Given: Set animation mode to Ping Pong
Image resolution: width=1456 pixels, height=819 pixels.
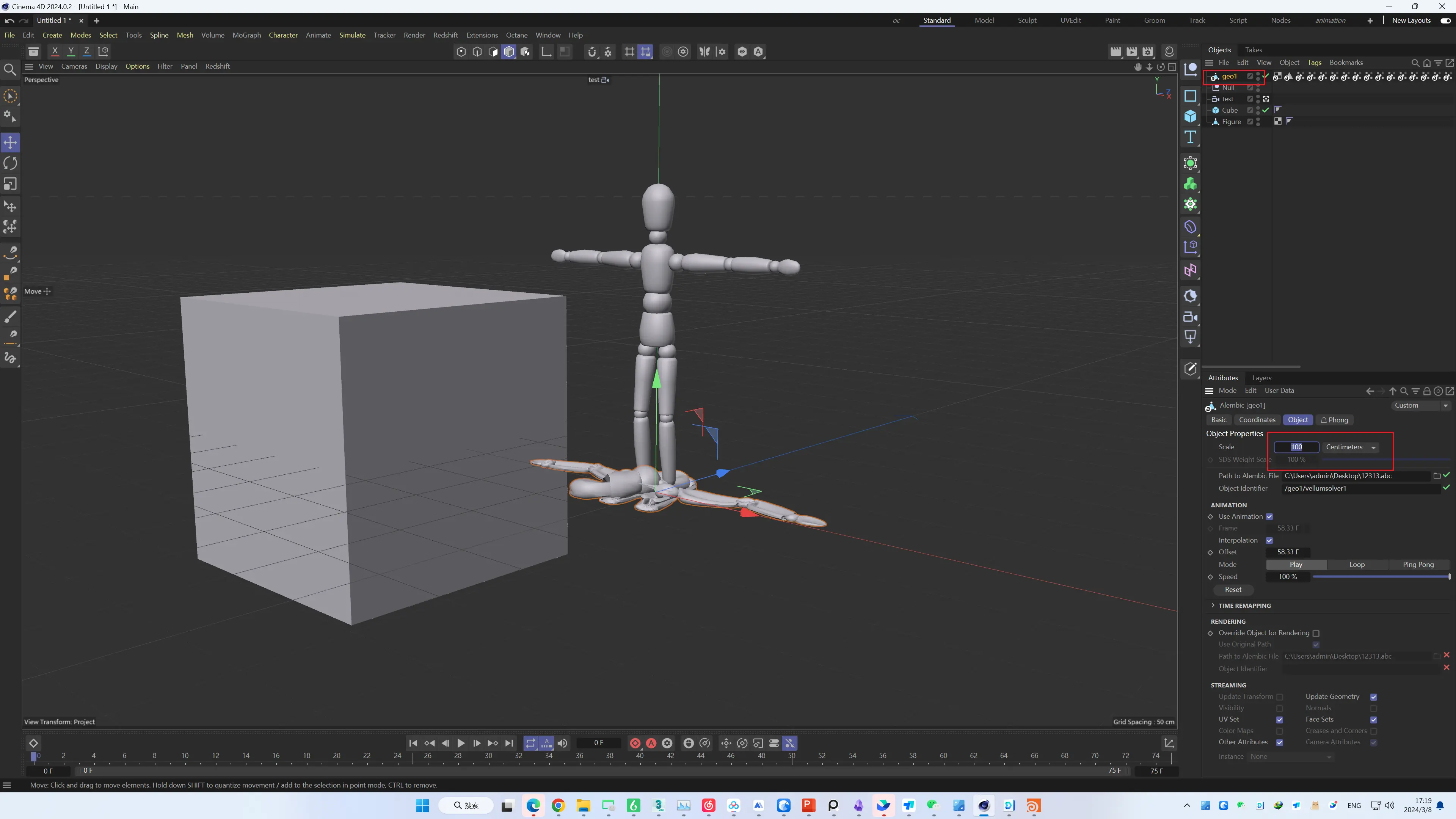Looking at the screenshot, I should pos(1418,565).
